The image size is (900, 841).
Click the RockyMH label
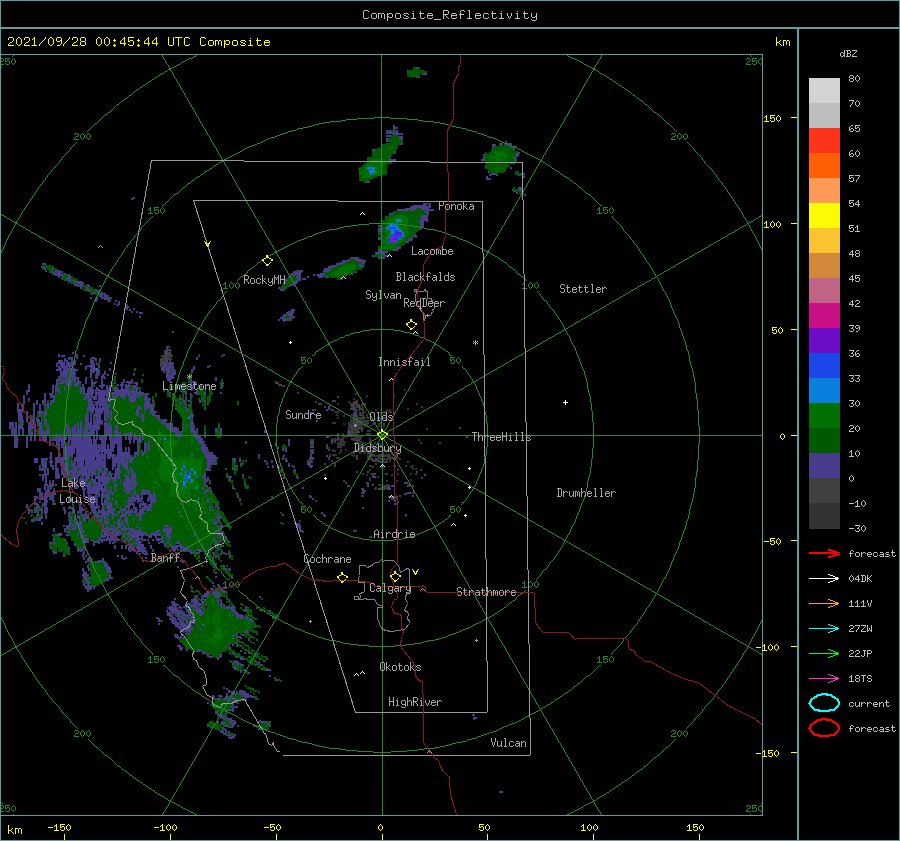click(264, 280)
